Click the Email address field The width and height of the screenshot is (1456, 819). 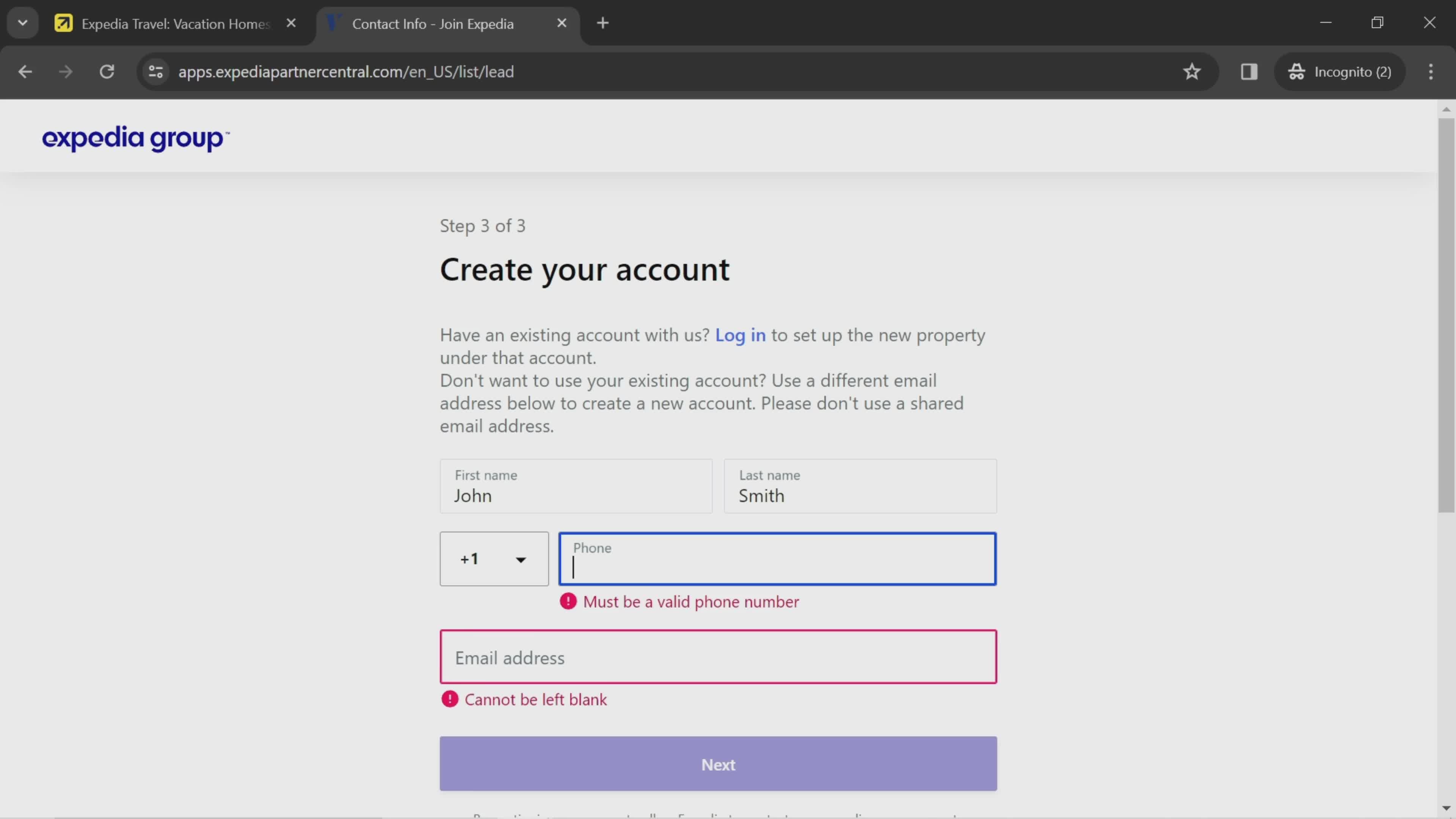tap(719, 657)
